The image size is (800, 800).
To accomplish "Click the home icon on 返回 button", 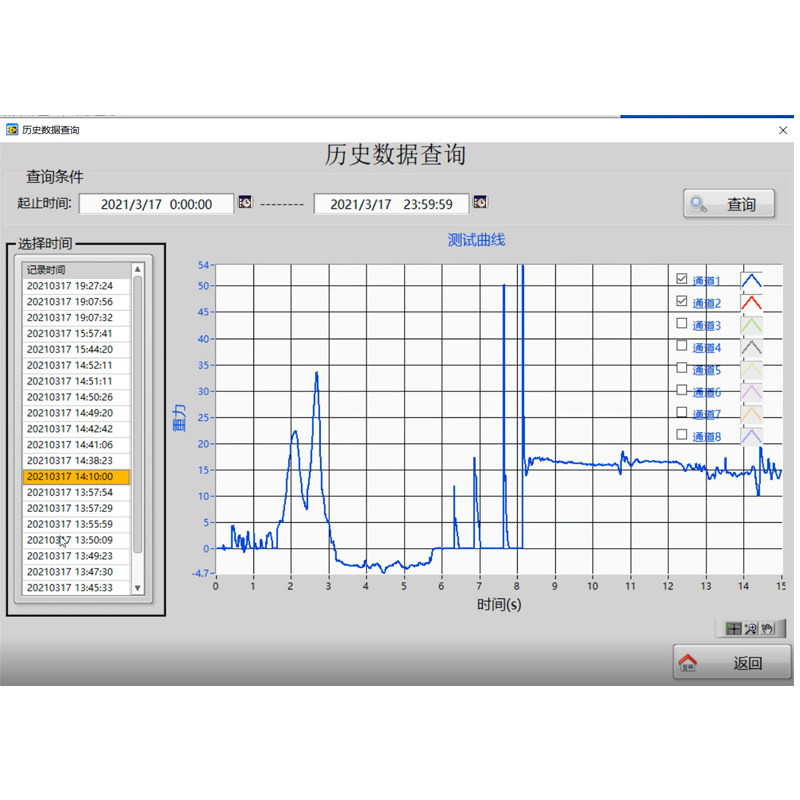I will (x=687, y=663).
